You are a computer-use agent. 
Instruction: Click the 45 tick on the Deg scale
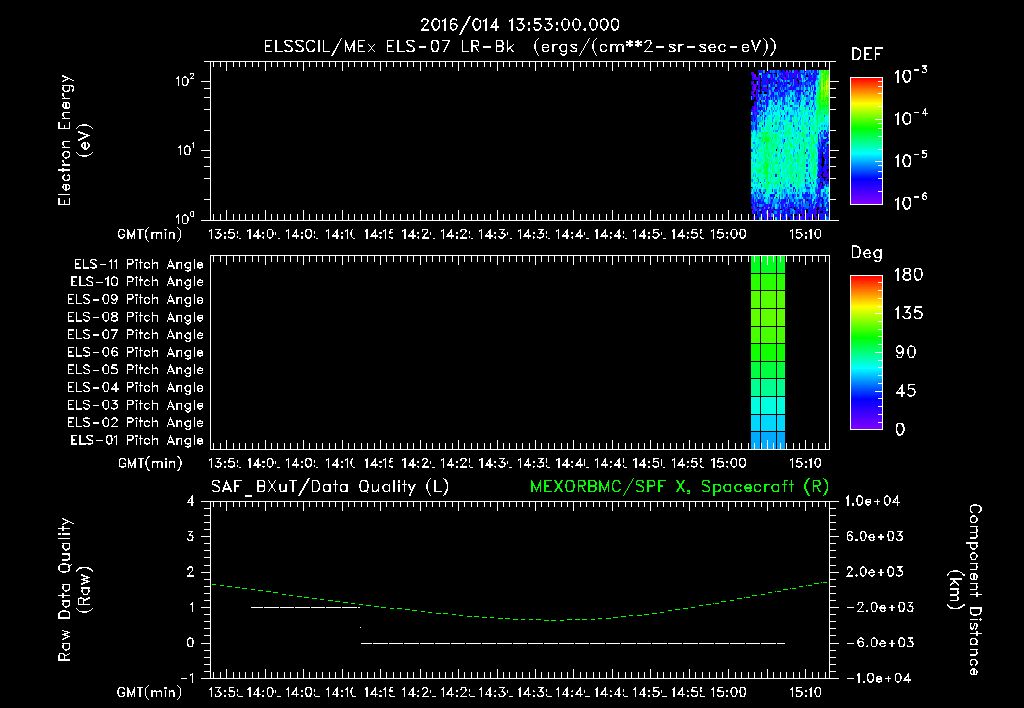pos(905,391)
